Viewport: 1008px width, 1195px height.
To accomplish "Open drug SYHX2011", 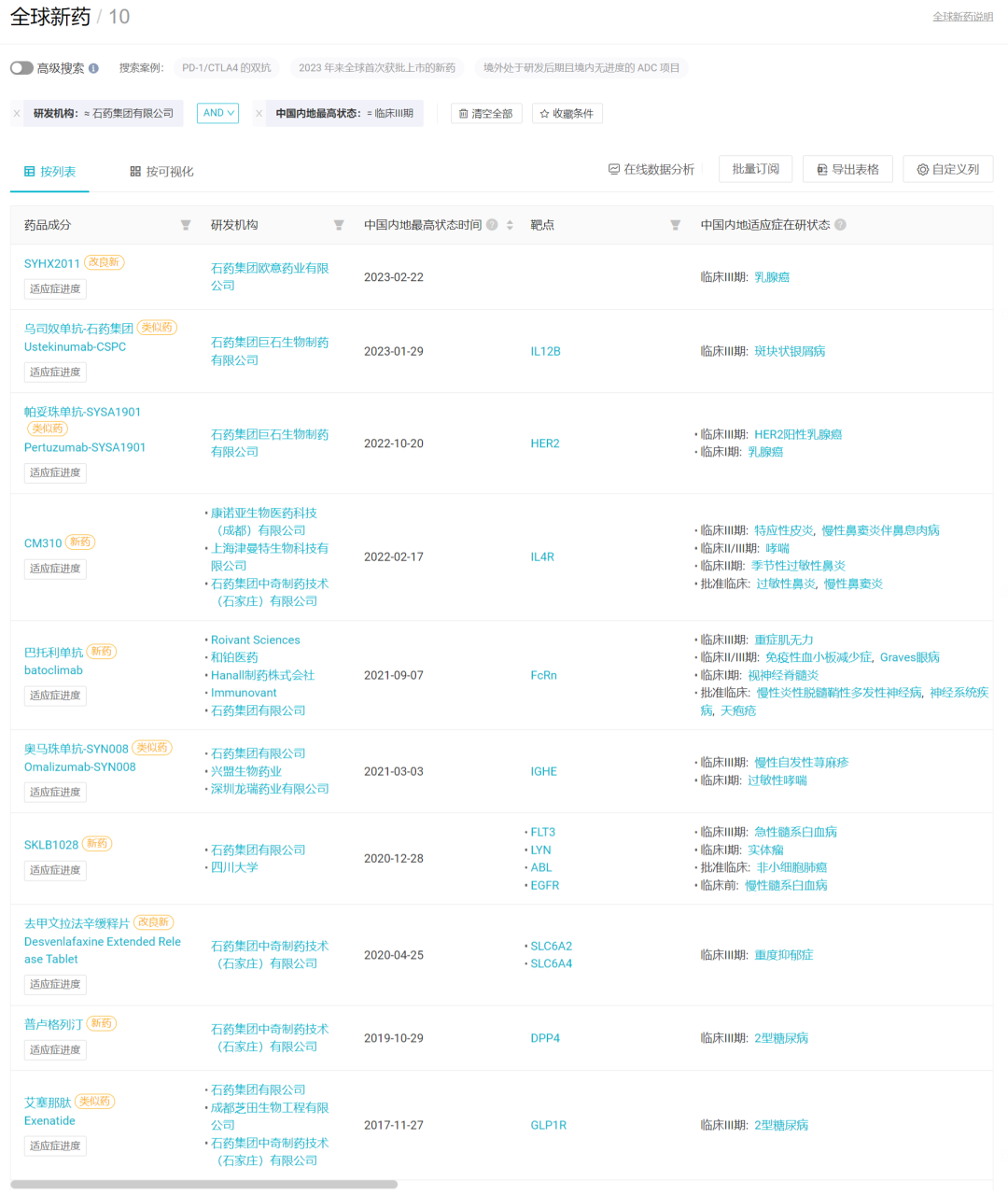I will (52, 264).
